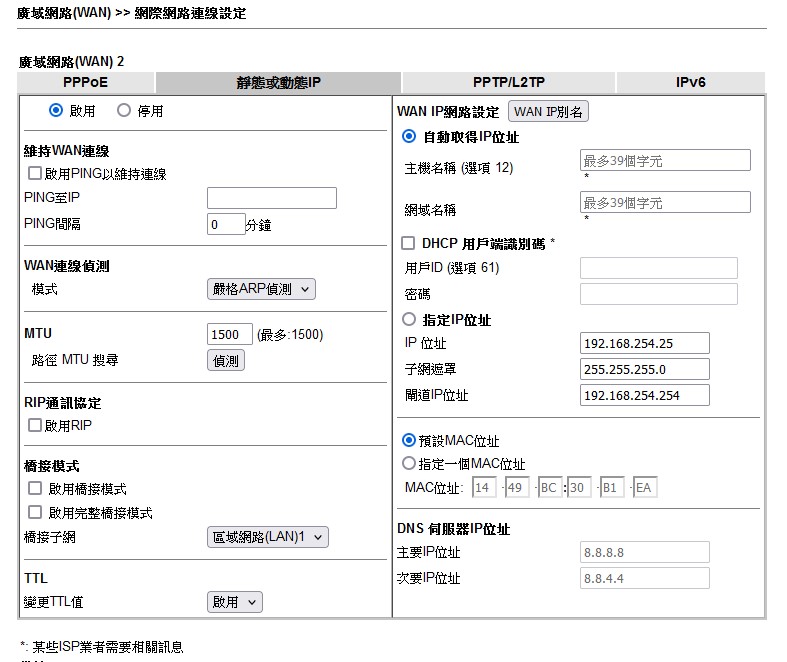Open the PPTP/L2TP tab
Viewport: 787px width, 662px height.
tap(508, 82)
